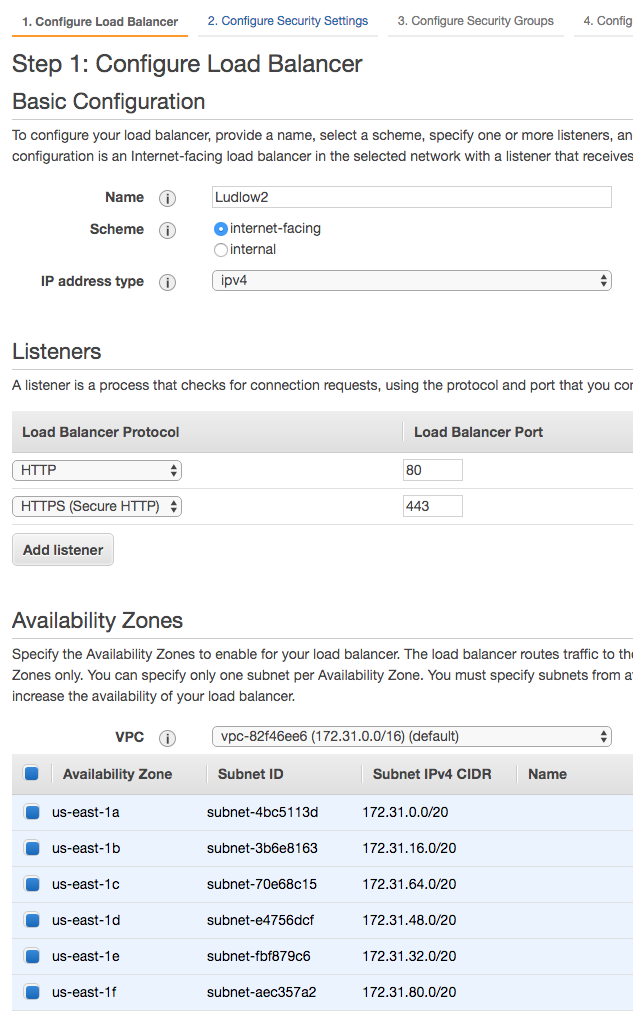Uncheck the us-east-1d availability zone checkbox
Viewport: 633px width, 1034px height.
[x=31, y=921]
